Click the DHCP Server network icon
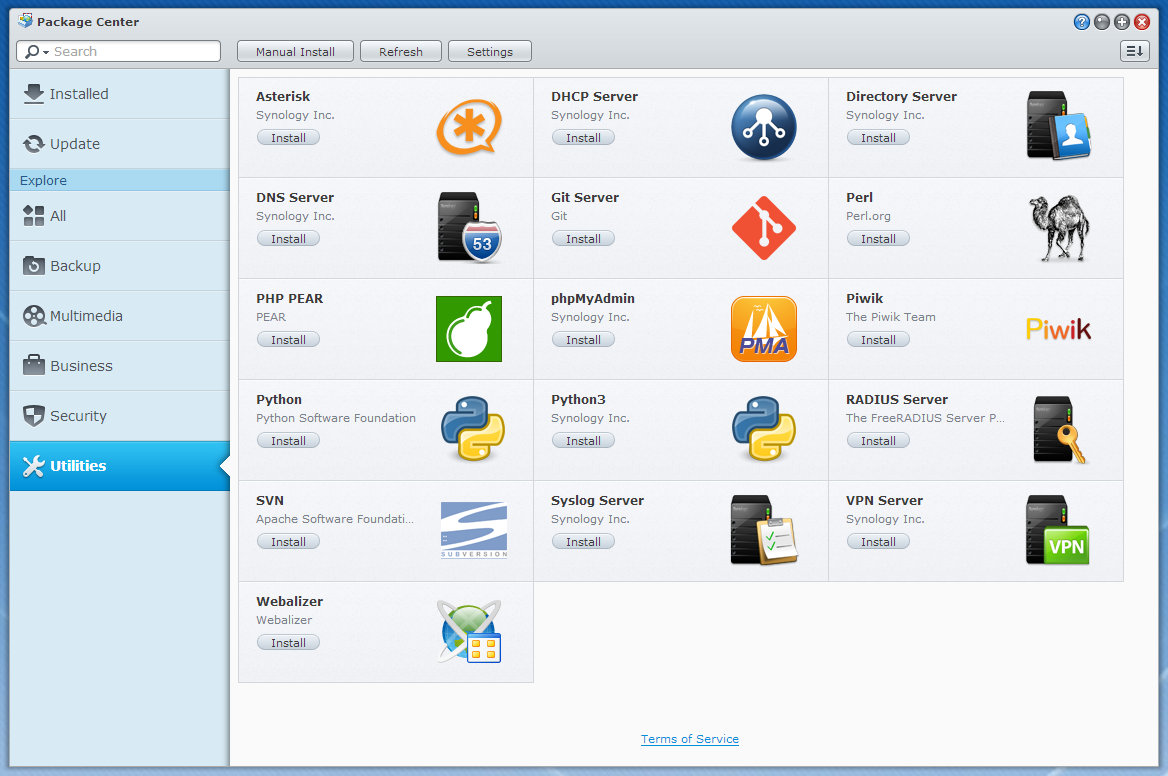The image size is (1168, 776). point(764,127)
